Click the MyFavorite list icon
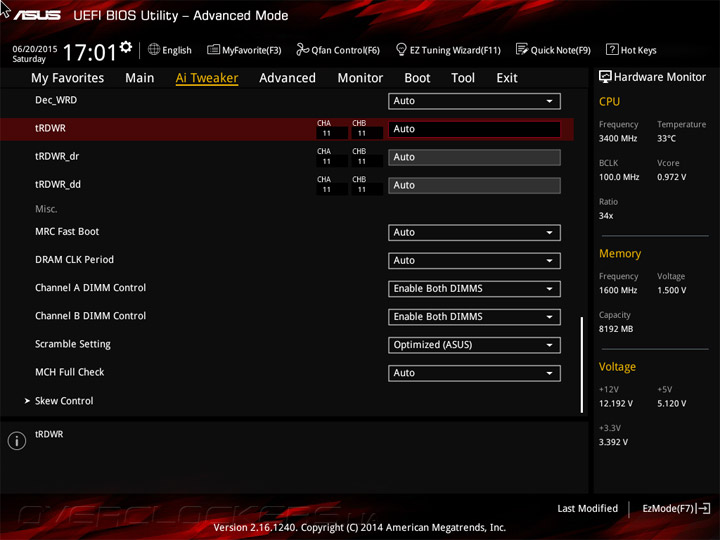This screenshot has height=540, width=720. click(213, 50)
